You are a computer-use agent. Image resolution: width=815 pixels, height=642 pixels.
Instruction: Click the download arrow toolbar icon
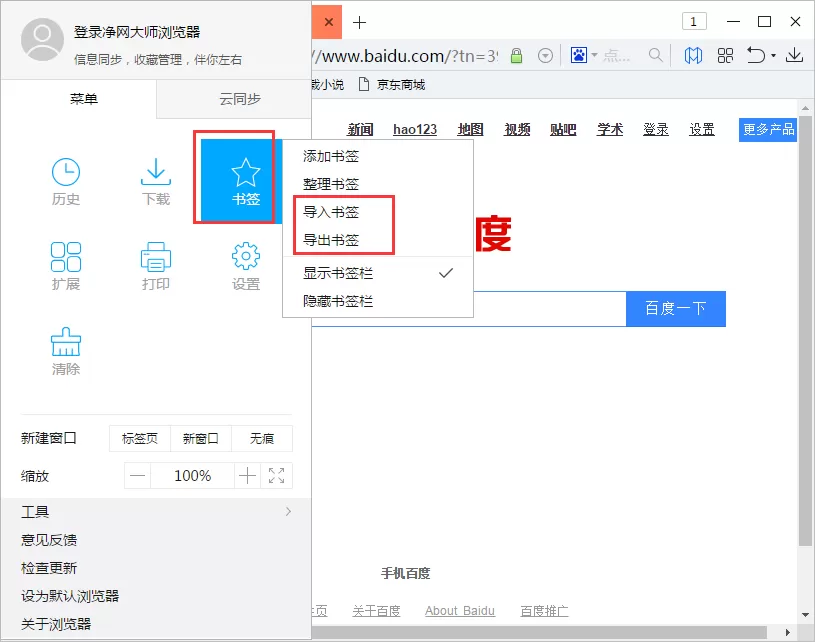tap(794, 55)
